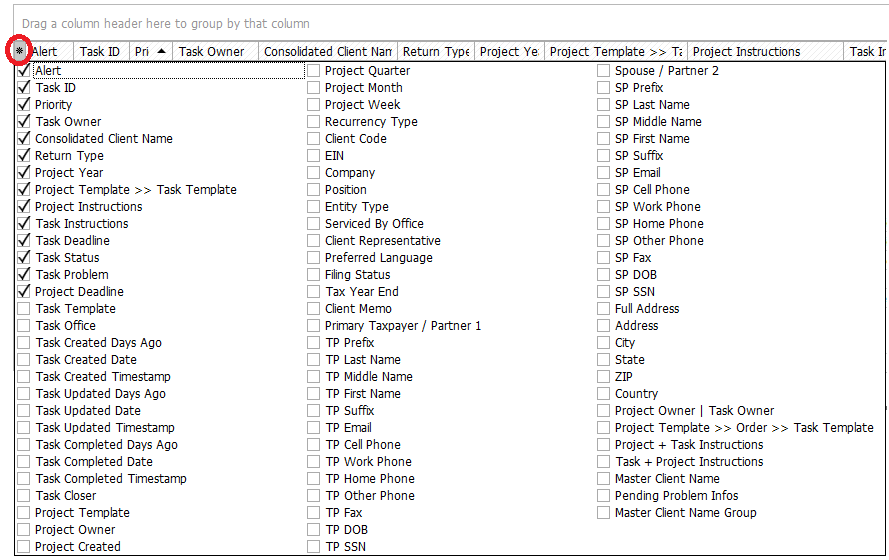
Task: Sort by the Task ID column header
Action: (x=101, y=52)
